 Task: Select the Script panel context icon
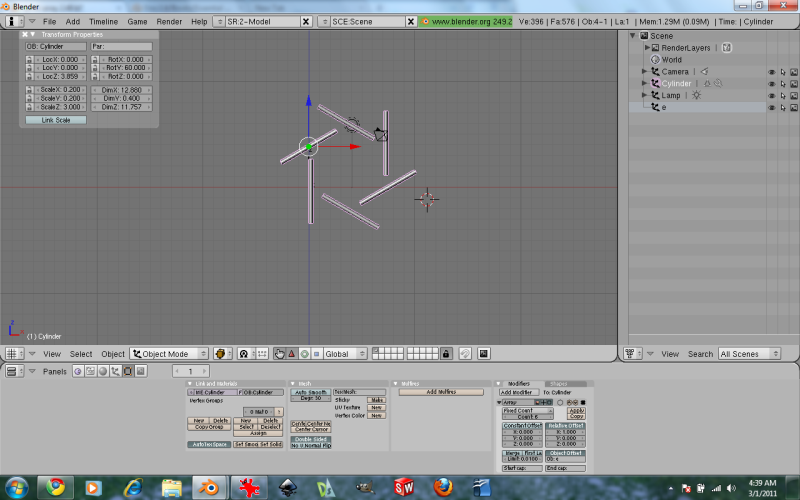tap(90, 371)
